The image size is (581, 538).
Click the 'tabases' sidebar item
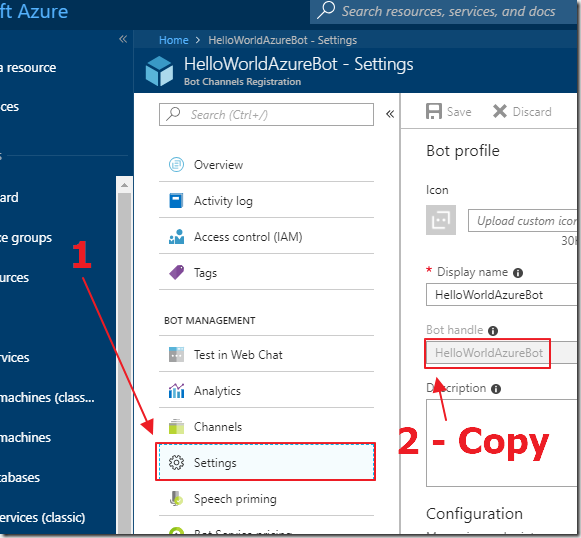pos(20,477)
